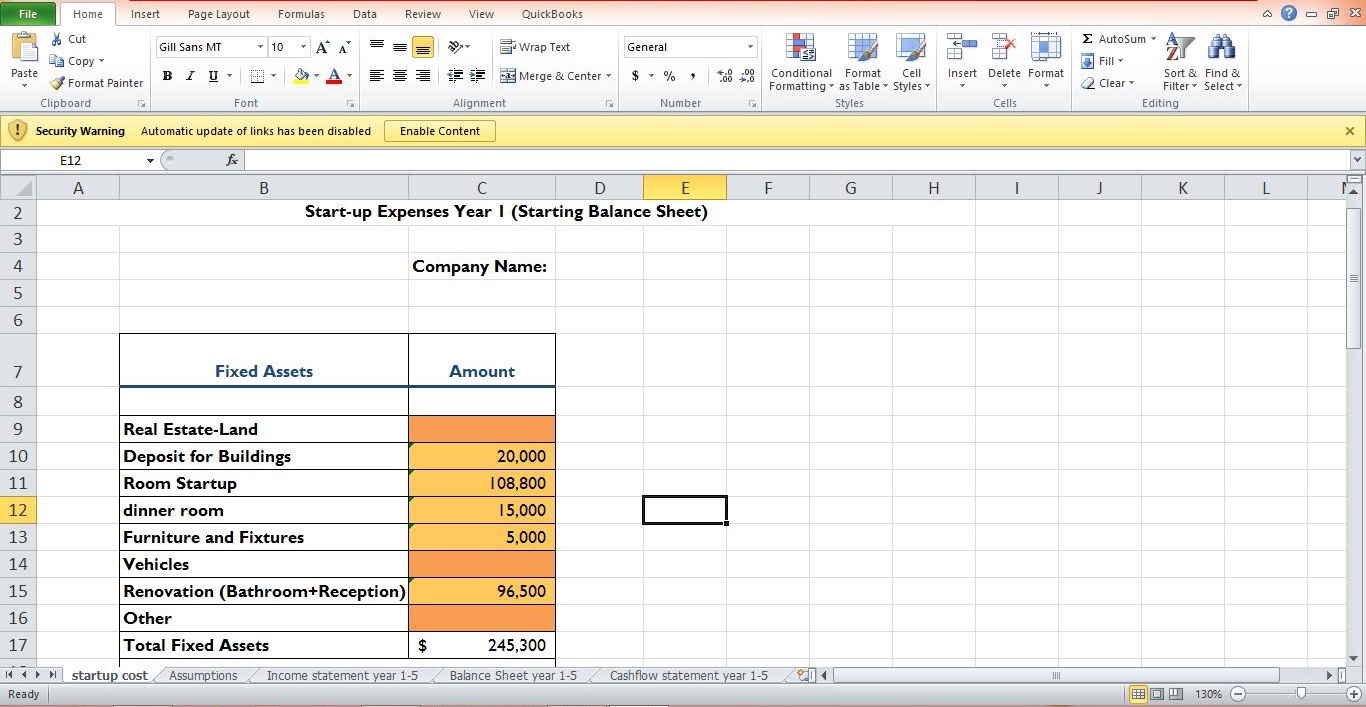Open the Page Layout ribbon tab
The width and height of the screenshot is (1366, 707).
[x=219, y=14]
